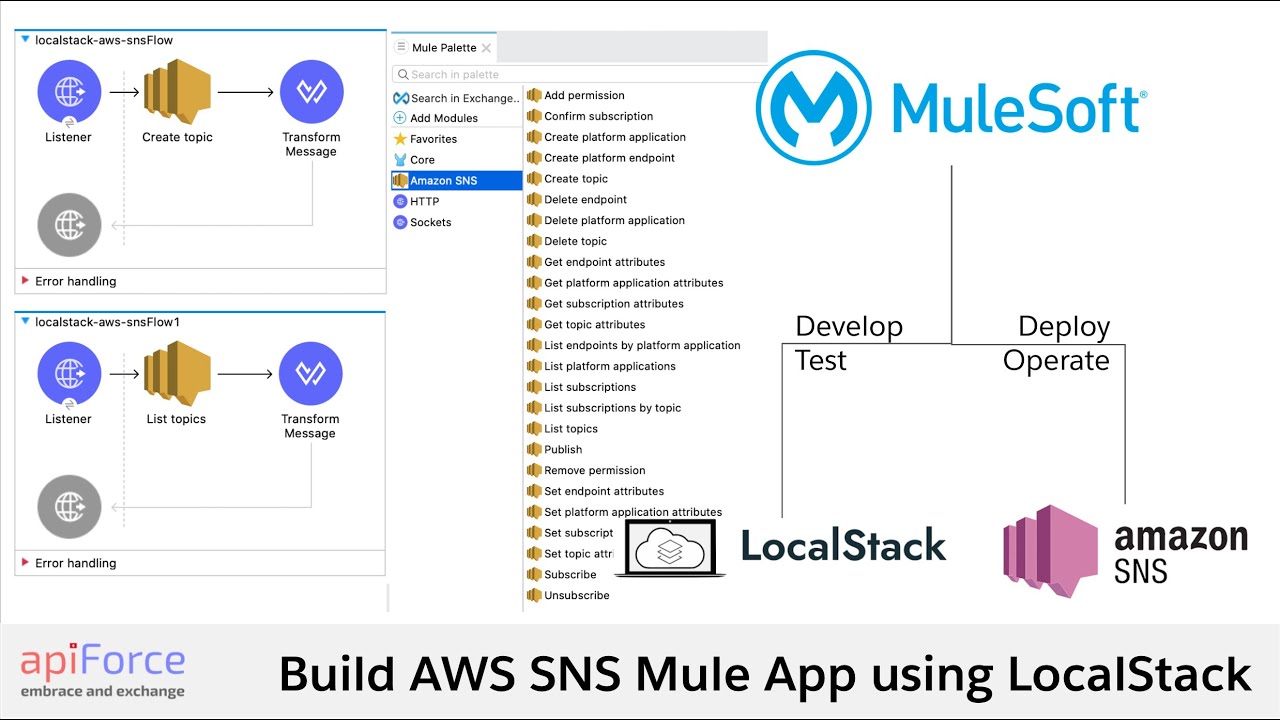Choose Set endpoint attributes operation
The height and width of the screenshot is (720, 1280).
[x=596, y=491]
